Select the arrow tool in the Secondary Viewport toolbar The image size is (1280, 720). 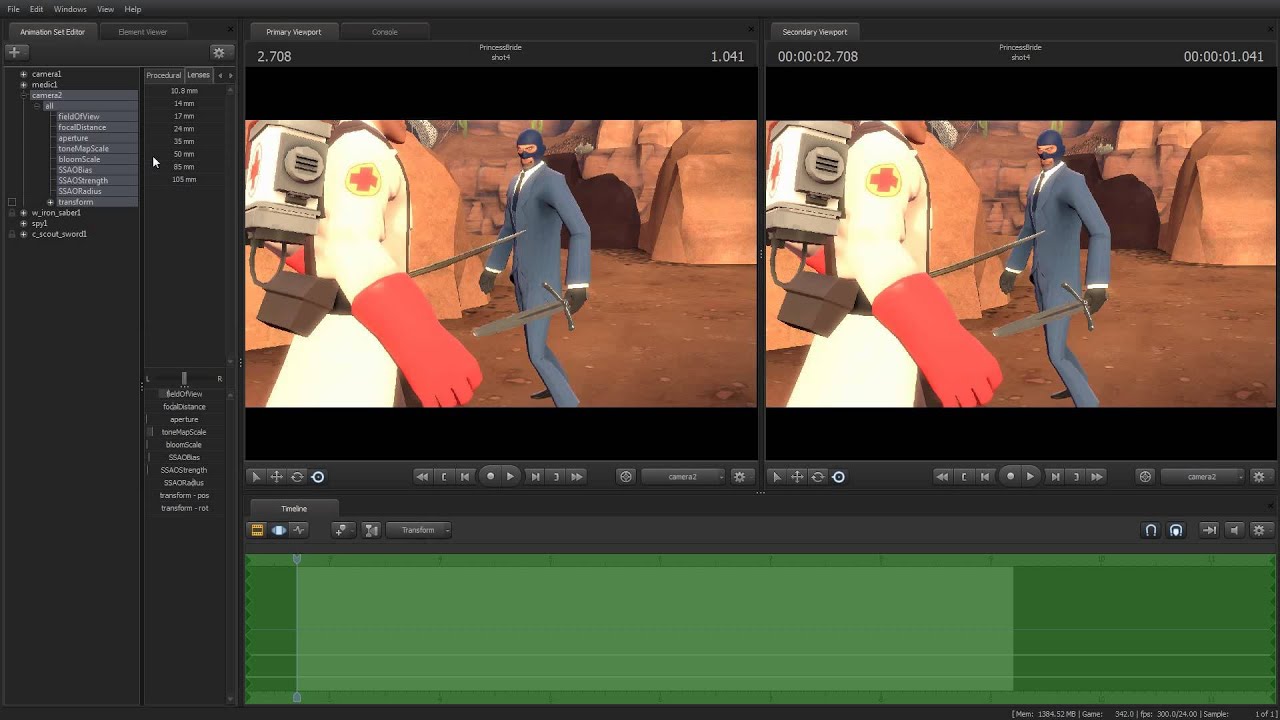[777, 477]
